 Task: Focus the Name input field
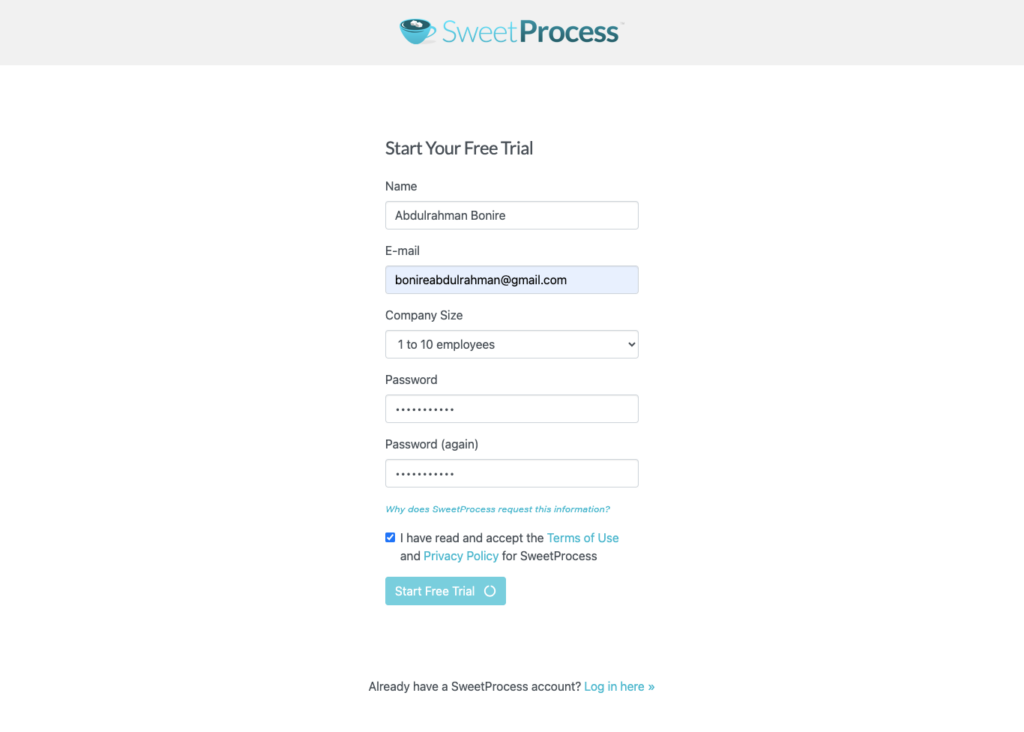511,215
